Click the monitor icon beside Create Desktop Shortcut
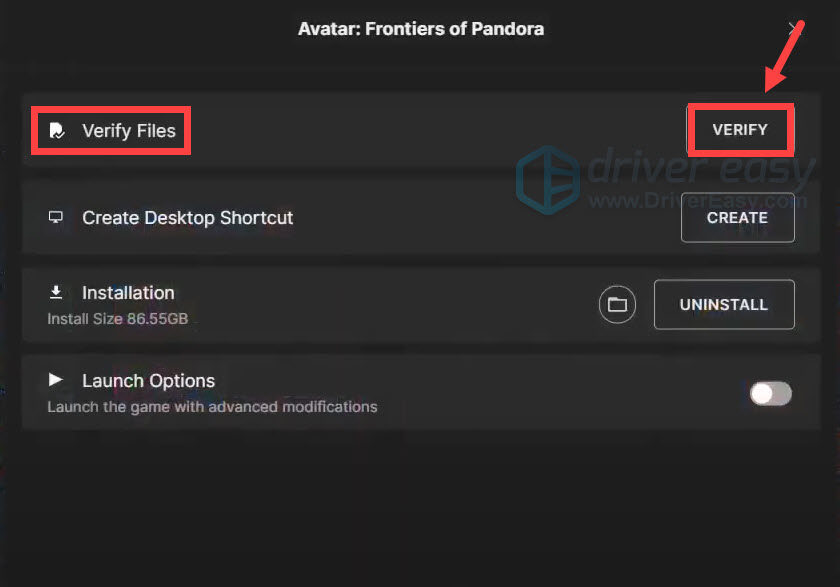The width and height of the screenshot is (840, 587). pos(56,217)
